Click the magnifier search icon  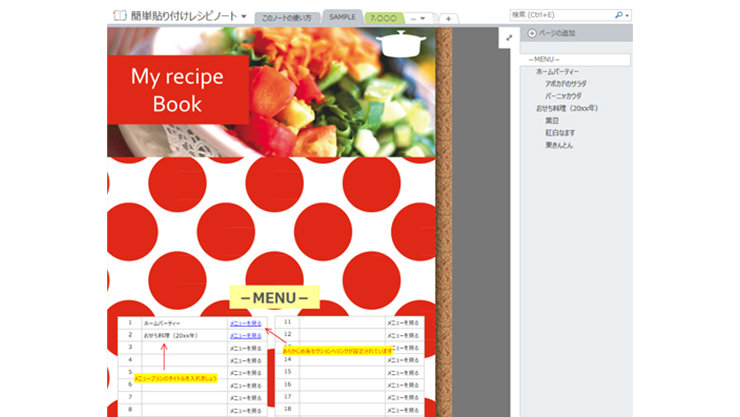(x=619, y=15)
